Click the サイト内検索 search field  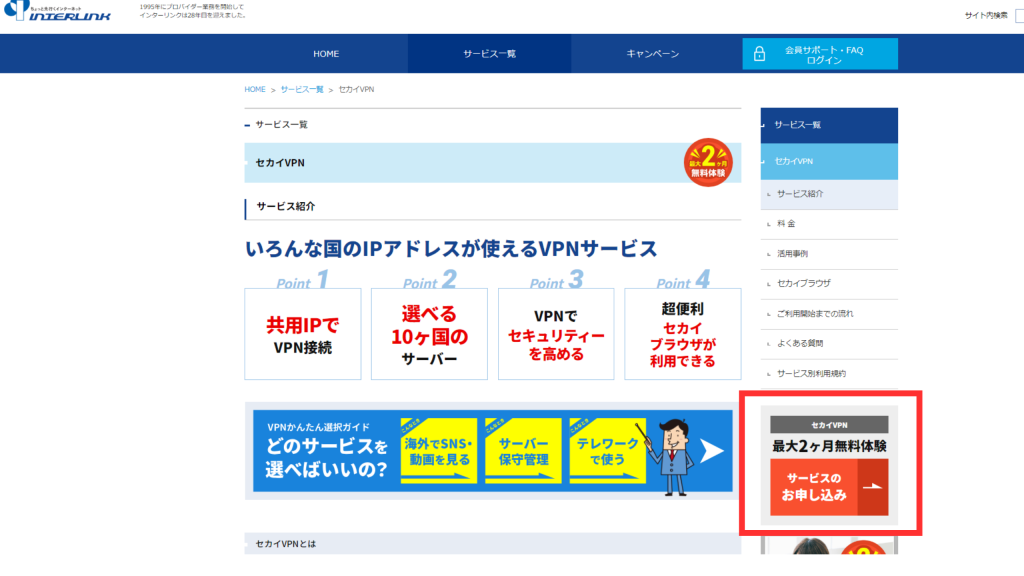[x=1018, y=15]
